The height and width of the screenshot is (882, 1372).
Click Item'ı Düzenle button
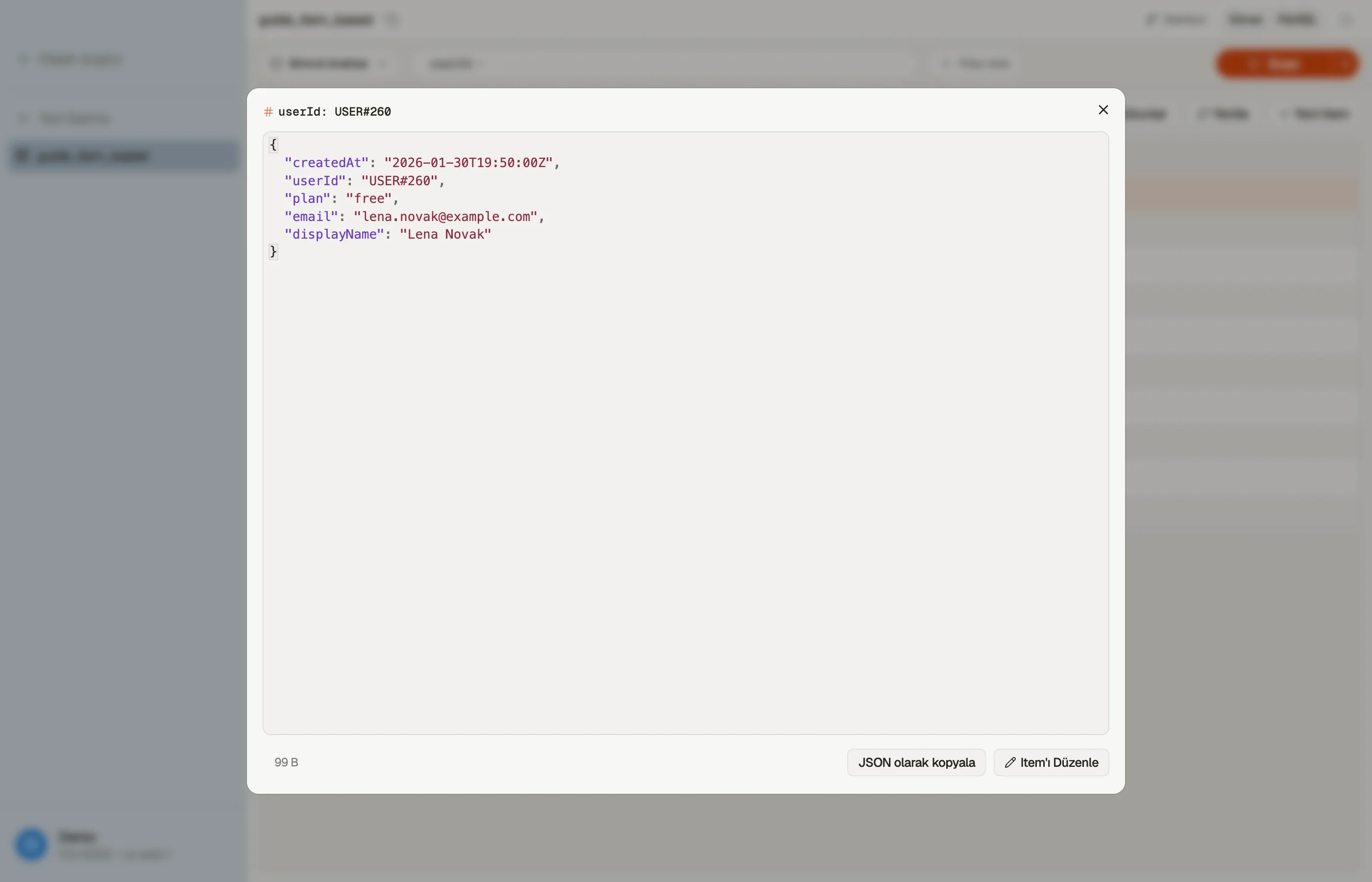tap(1051, 762)
